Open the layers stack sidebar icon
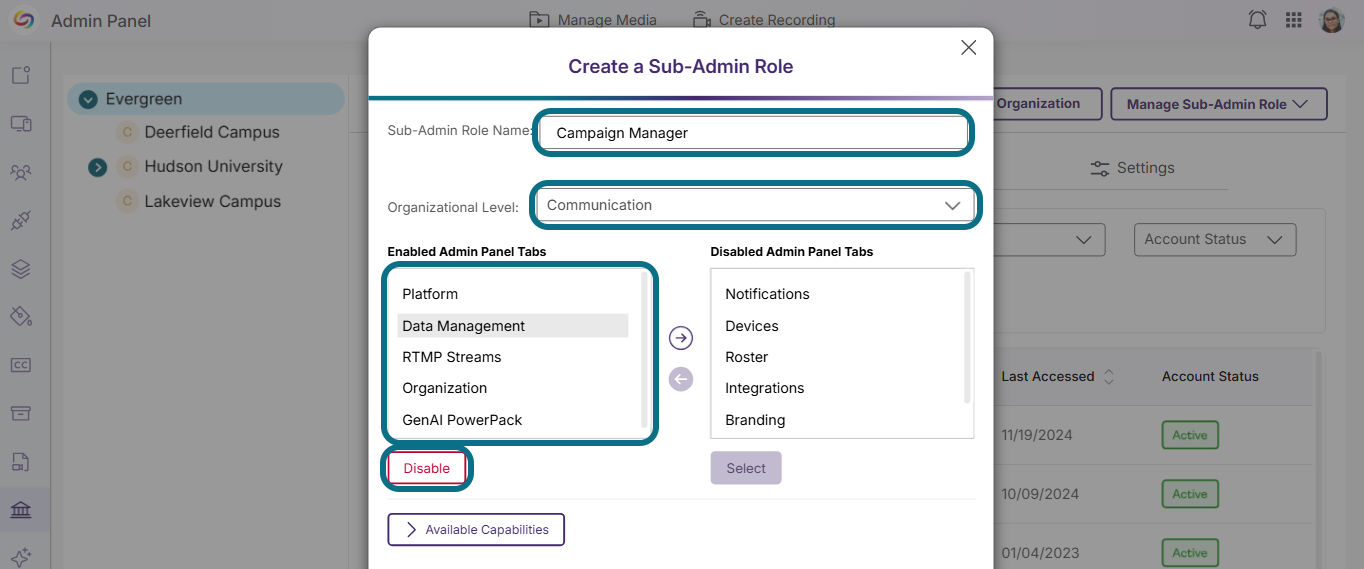Image resolution: width=1364 pixels, height=569 pixels. click(x=21, y=269)
